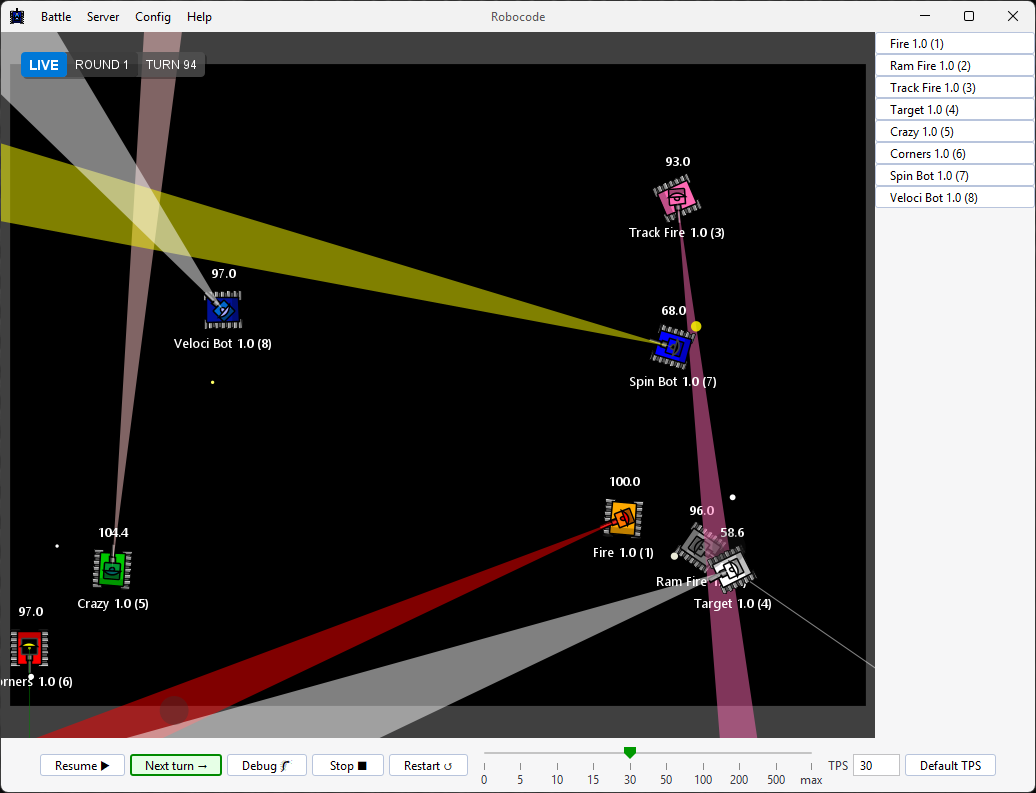
Task: Select the green Crazy tank
Action: [x=112, y=569]
